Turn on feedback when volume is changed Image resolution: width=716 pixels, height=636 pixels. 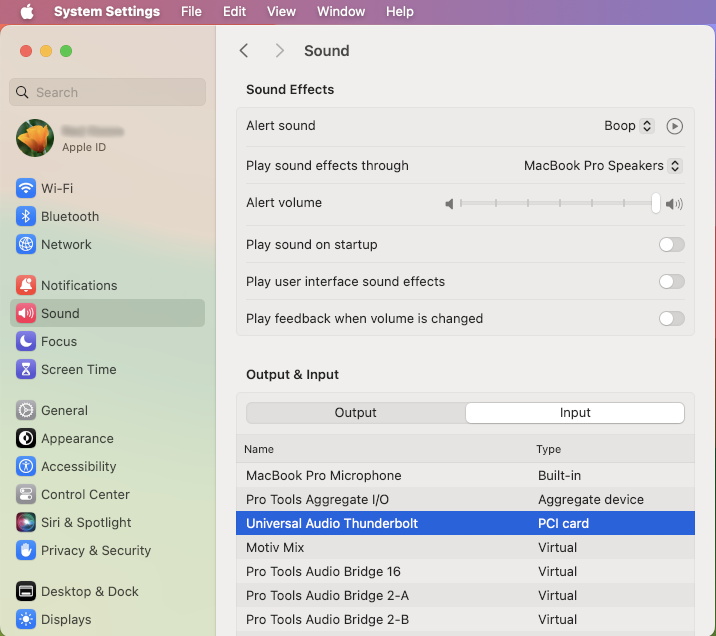pos(671,319)
